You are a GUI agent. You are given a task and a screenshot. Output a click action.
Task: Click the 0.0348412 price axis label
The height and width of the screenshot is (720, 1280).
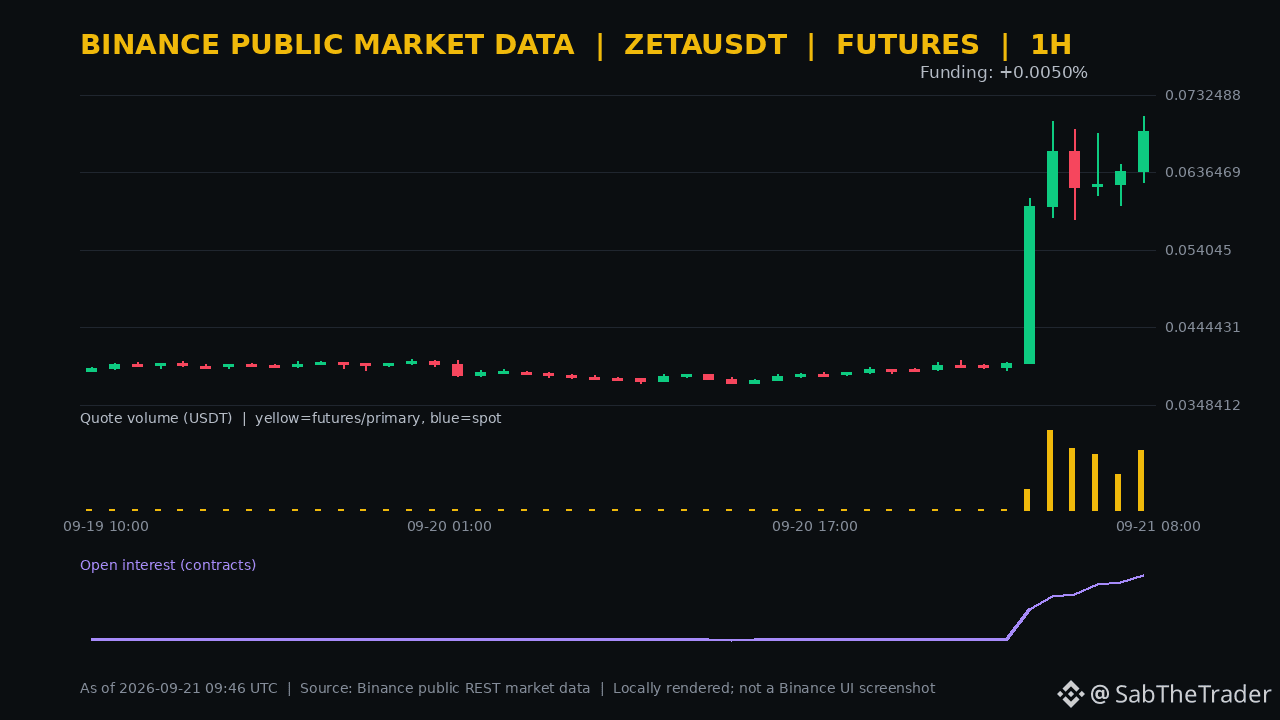point(1203,405)
